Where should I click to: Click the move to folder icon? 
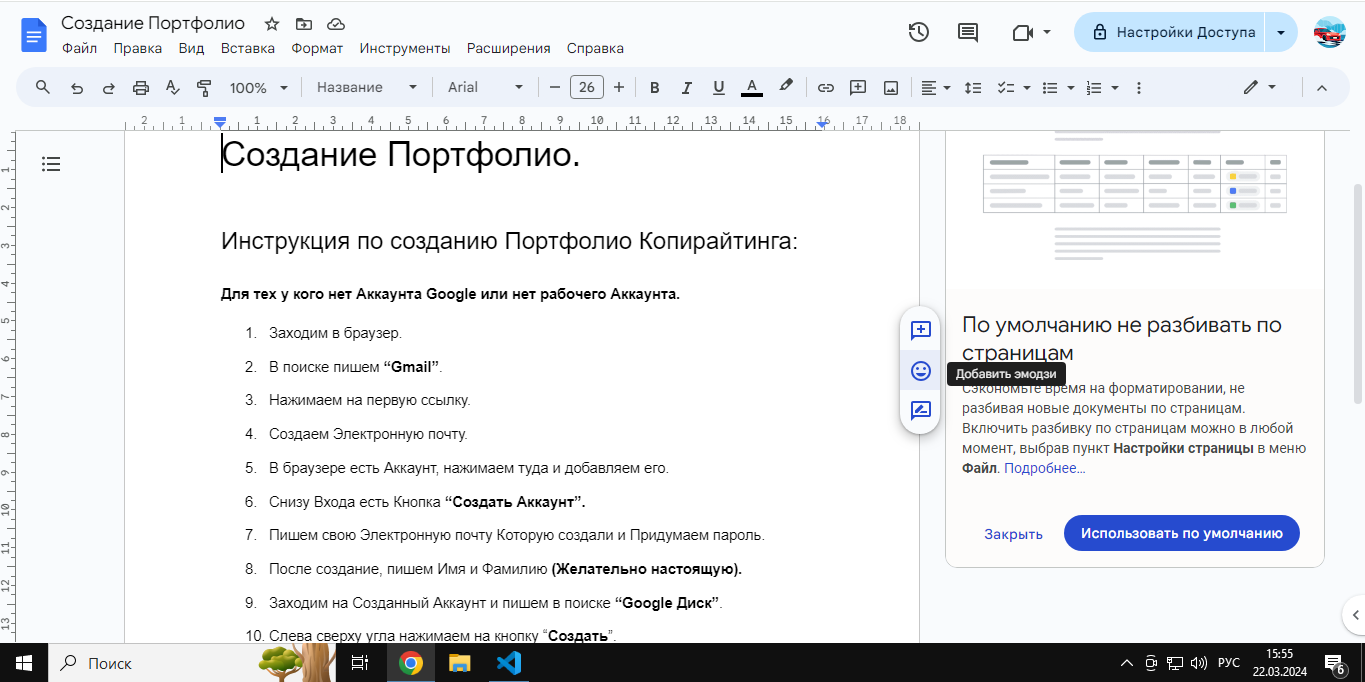(304, 24)
